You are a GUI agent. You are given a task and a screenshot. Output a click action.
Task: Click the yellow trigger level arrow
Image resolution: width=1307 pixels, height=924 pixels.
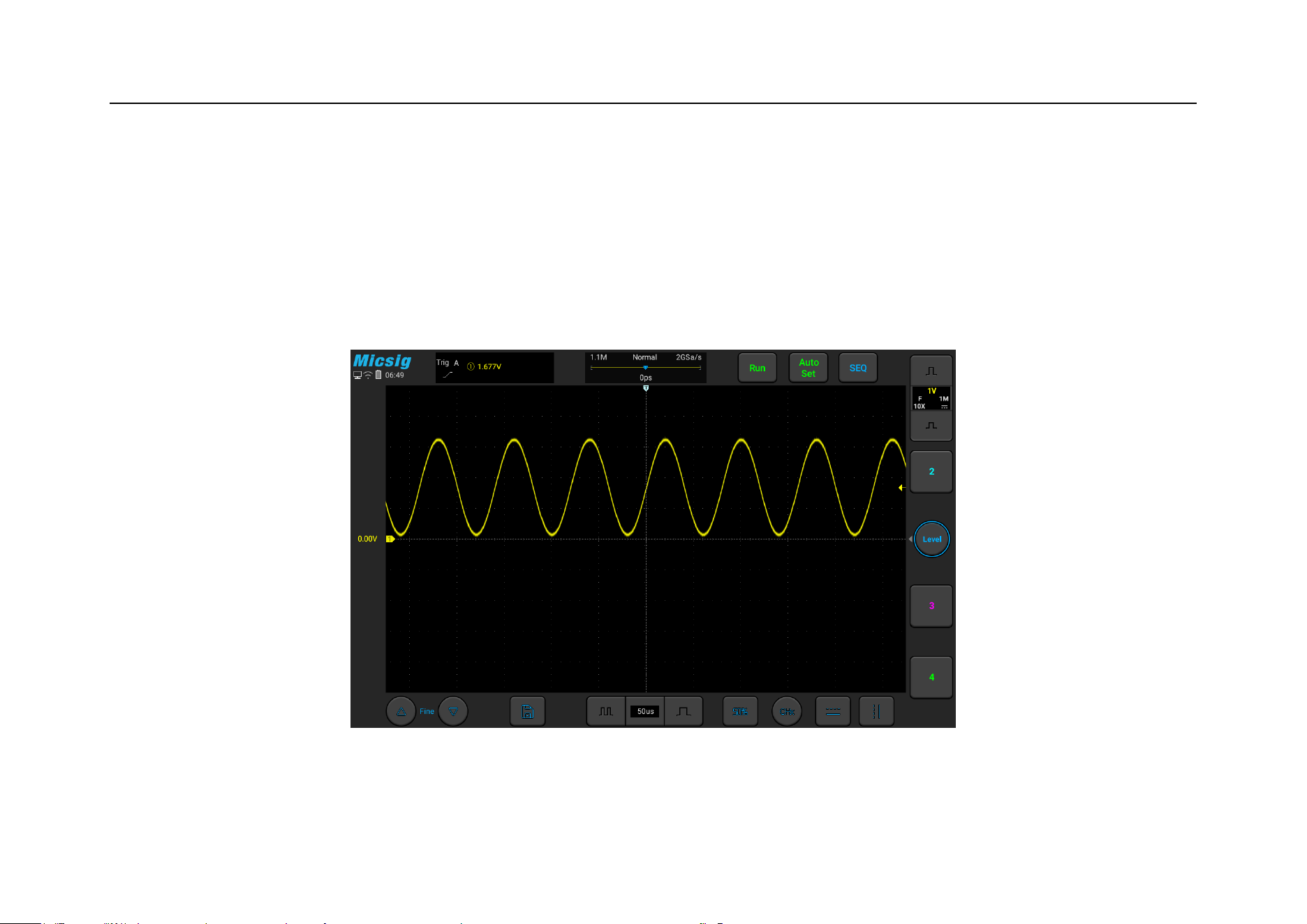(901, 488)
